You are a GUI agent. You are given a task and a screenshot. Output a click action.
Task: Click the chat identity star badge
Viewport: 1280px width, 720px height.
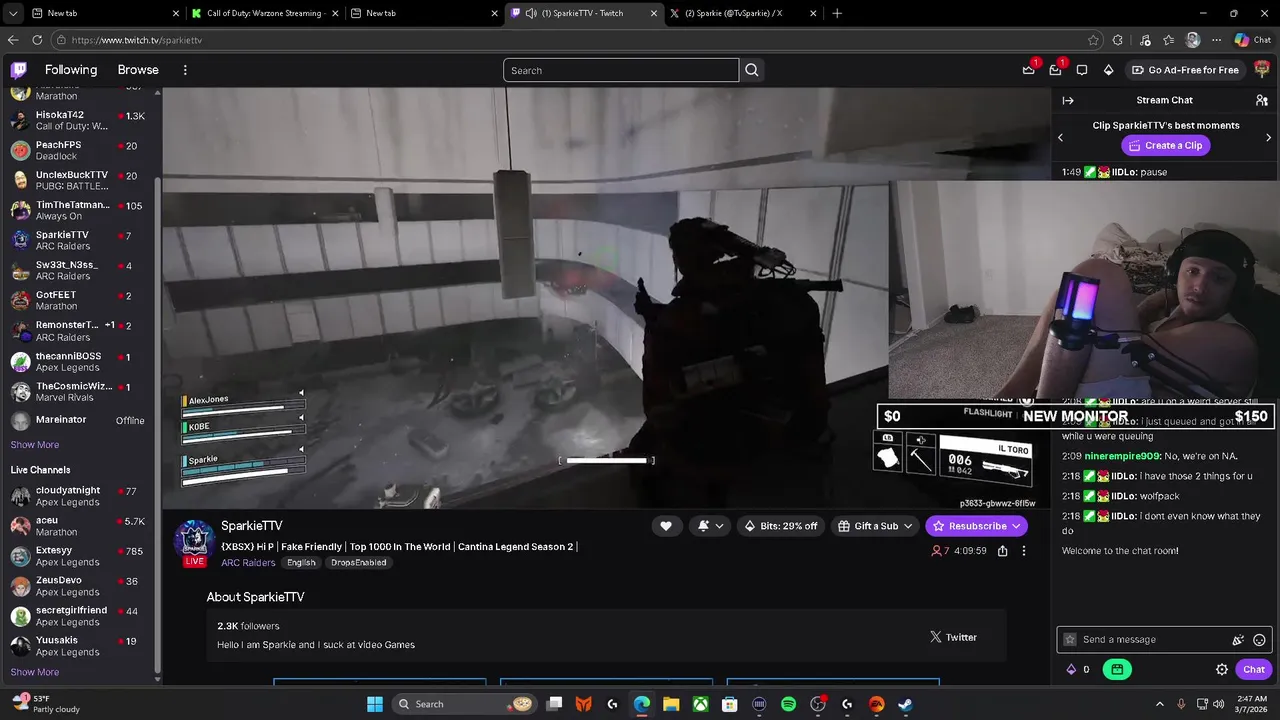coord(1070,640)
